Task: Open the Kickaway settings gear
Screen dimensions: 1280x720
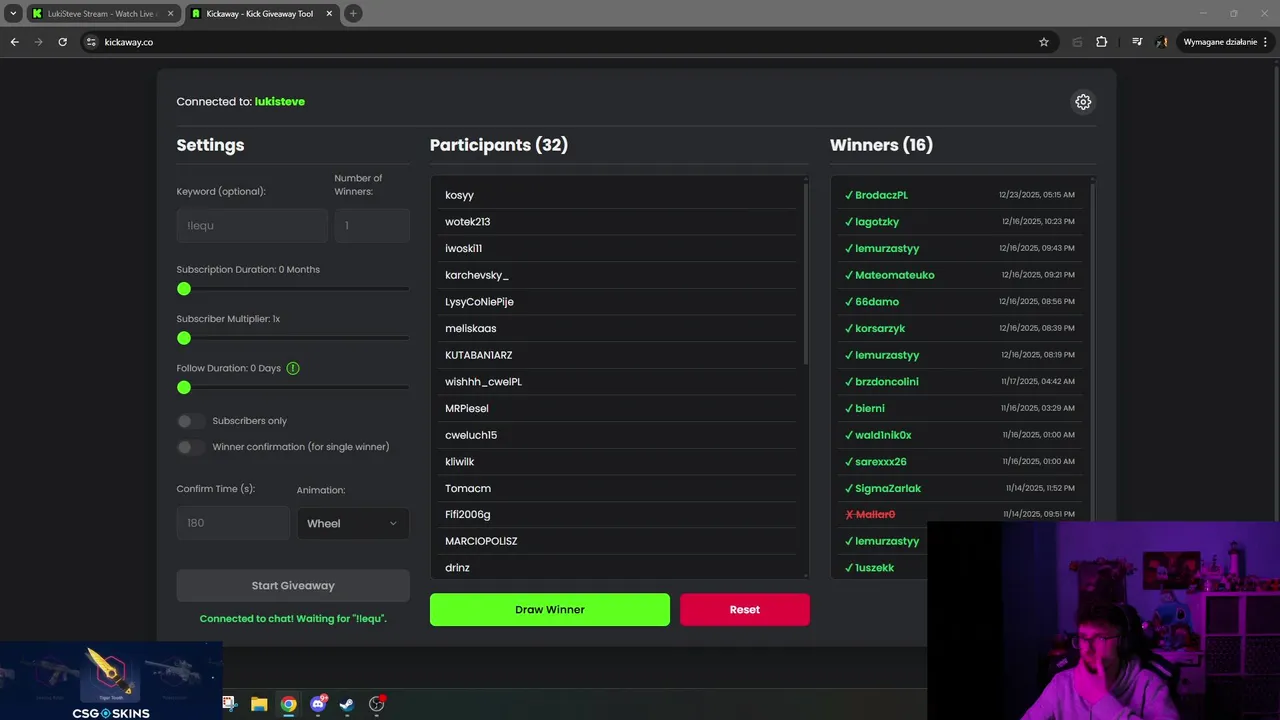Action: pos(1083,102)
